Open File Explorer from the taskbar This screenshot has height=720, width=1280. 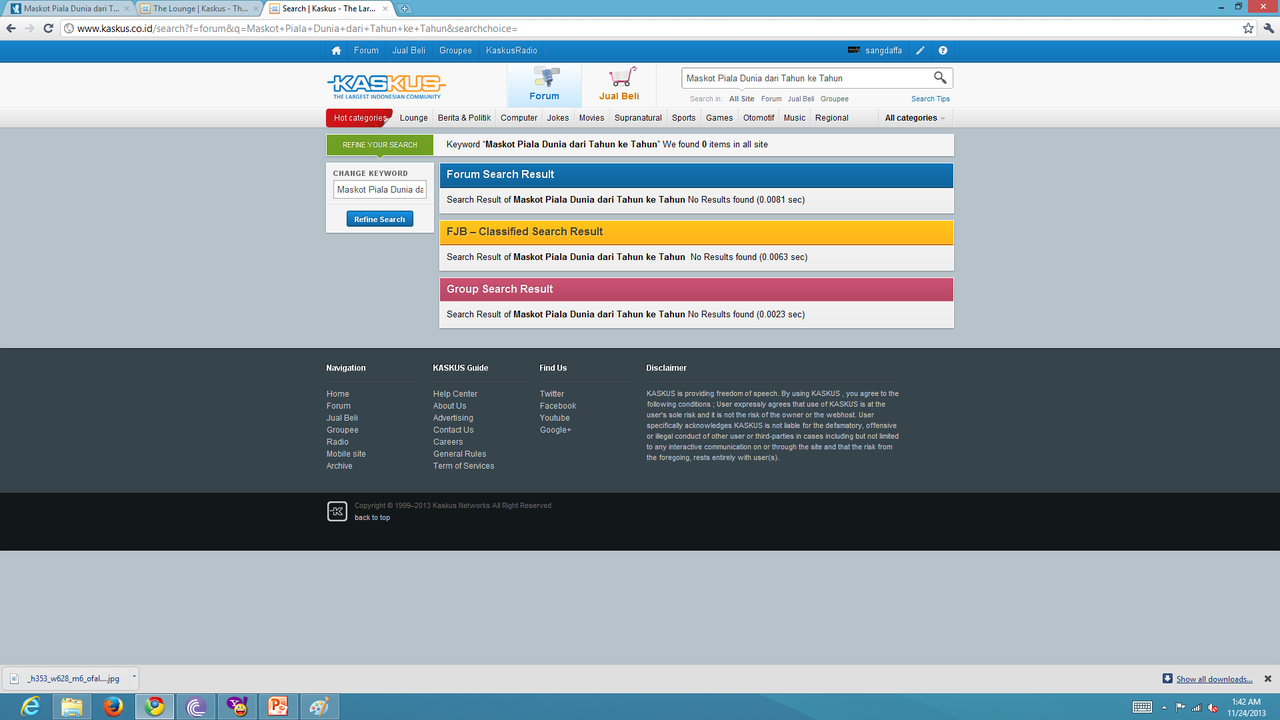72,706
